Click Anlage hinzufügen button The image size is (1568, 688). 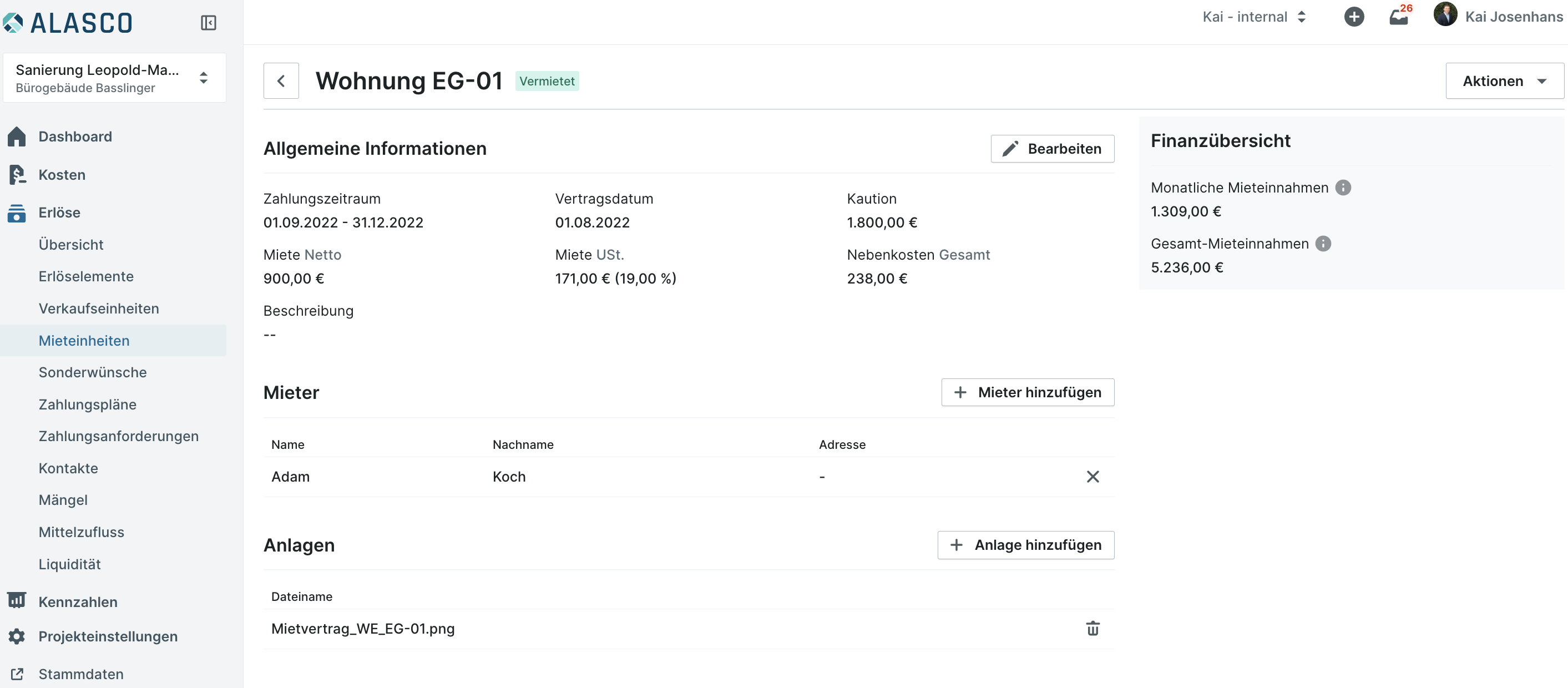pyautogui.click(x=1025, y=545)
